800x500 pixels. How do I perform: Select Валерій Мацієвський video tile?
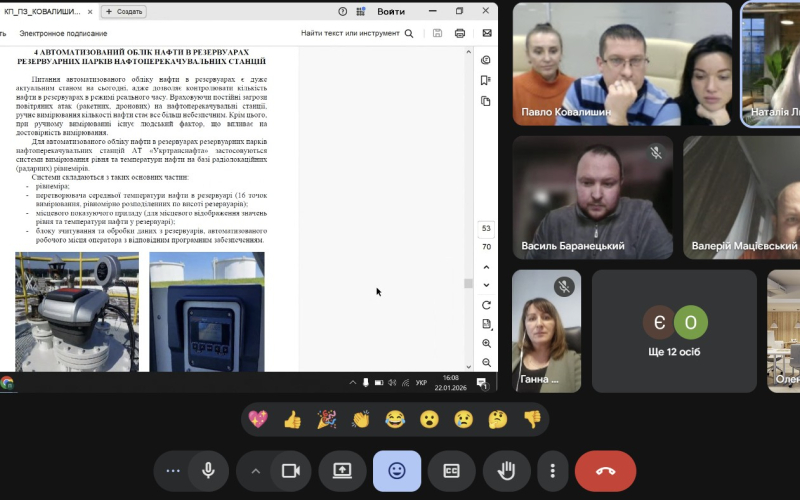(742, 197)
